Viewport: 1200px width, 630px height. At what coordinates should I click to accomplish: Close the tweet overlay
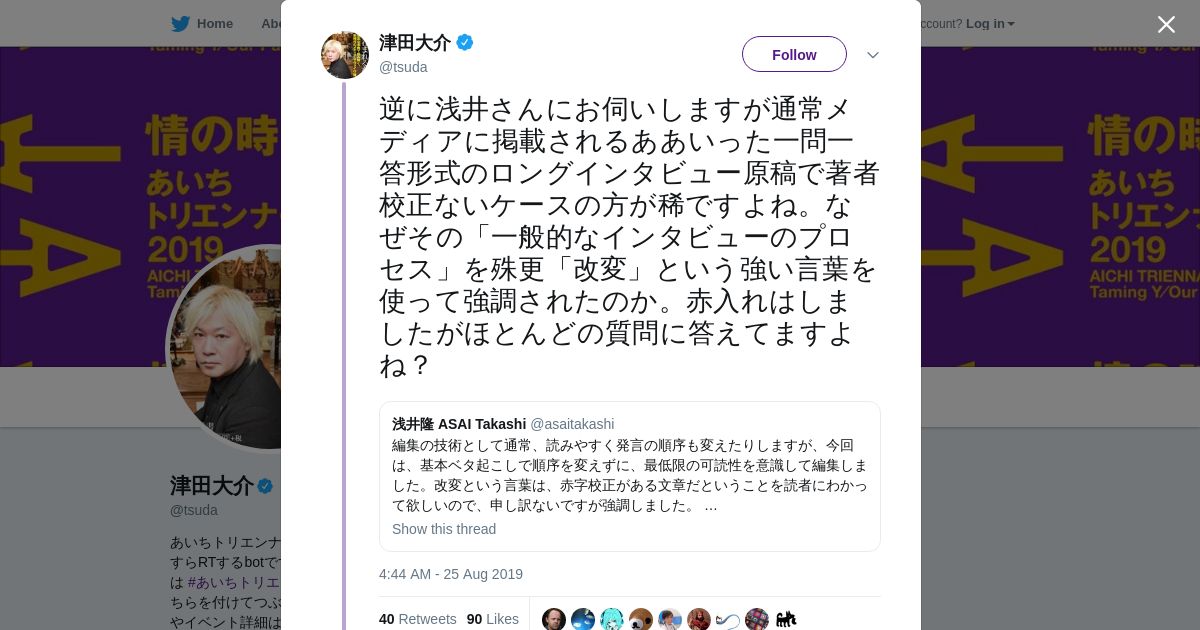[1166, 24]
